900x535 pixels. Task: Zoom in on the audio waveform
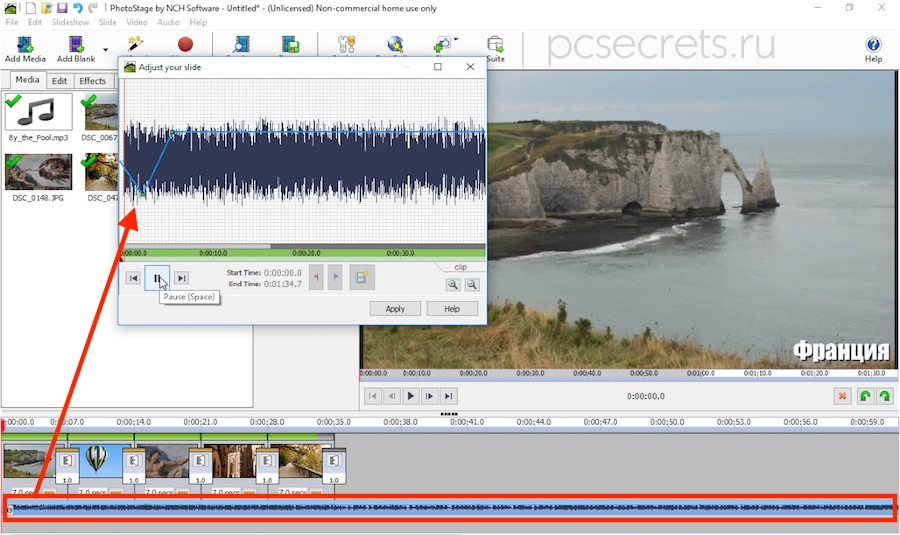(453, 284)
